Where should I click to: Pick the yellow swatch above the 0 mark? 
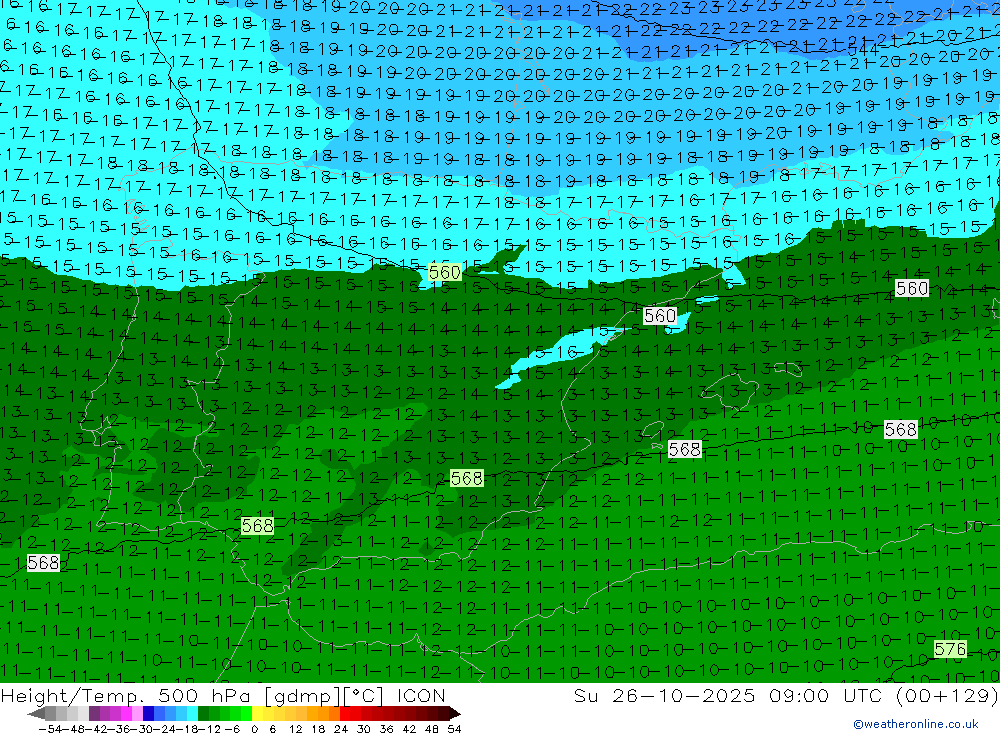click(258, 713)
